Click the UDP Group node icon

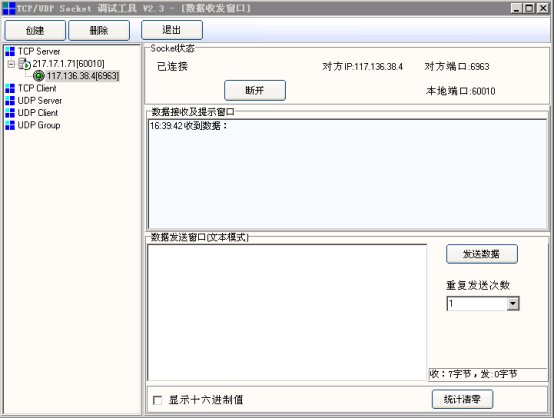(x=10, y=125)
